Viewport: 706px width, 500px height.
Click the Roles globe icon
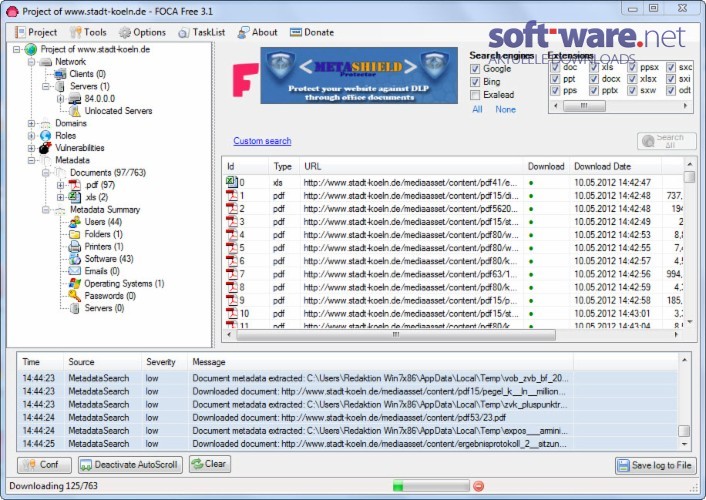point(45,136)
